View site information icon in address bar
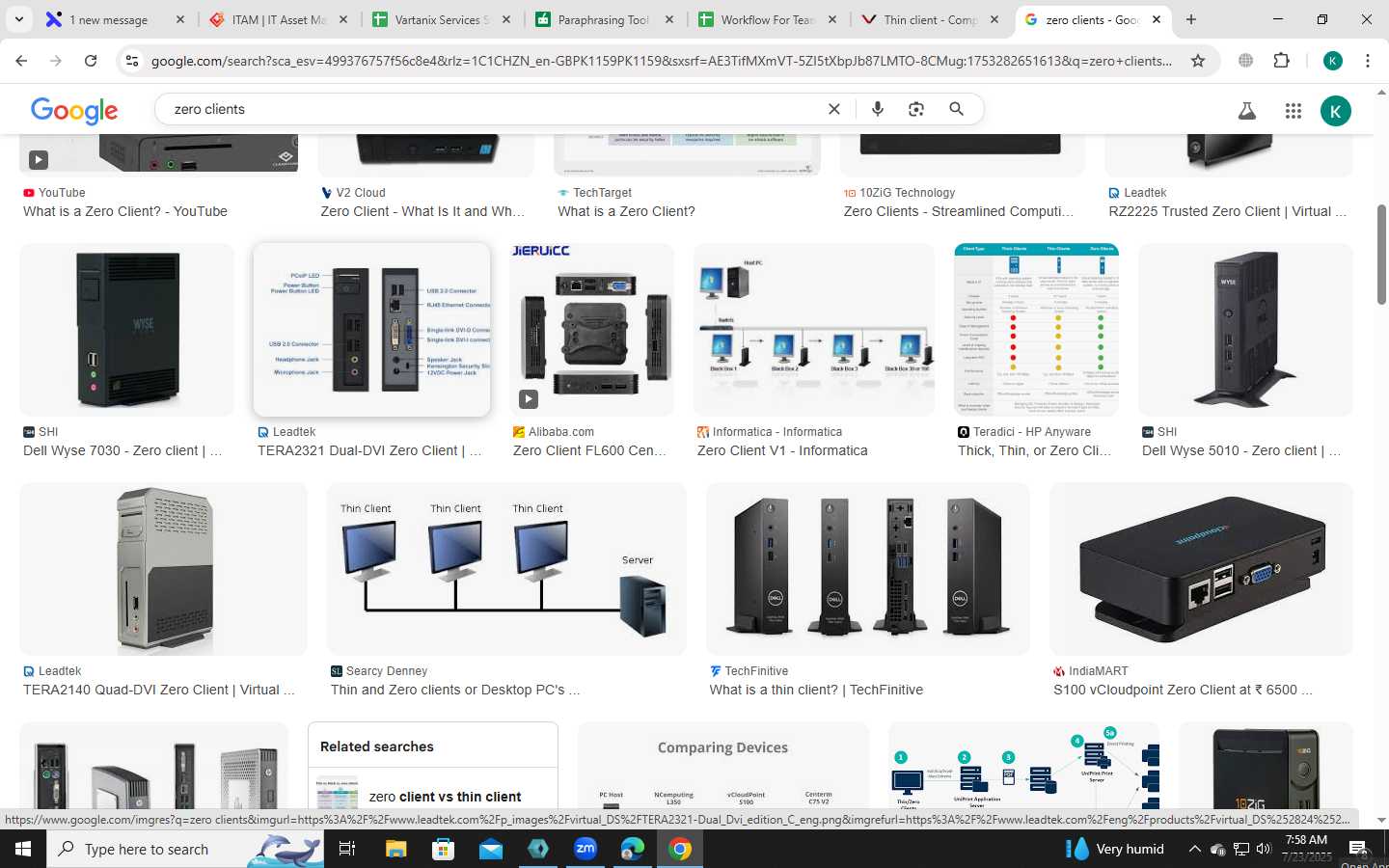The height and width of the screenshot is (868, 1389). (x=132, y=61)
